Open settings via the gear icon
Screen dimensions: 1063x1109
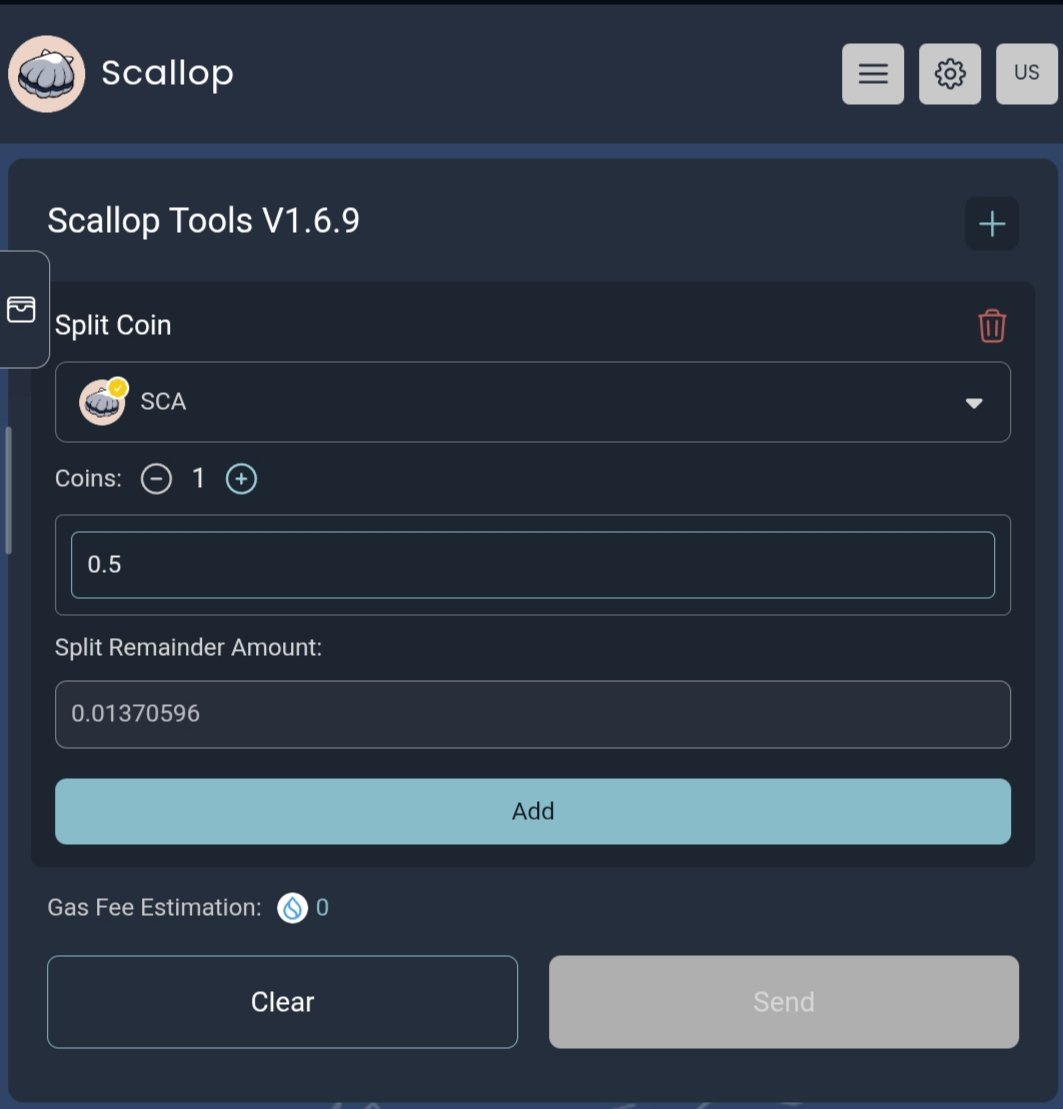point(950,74)
